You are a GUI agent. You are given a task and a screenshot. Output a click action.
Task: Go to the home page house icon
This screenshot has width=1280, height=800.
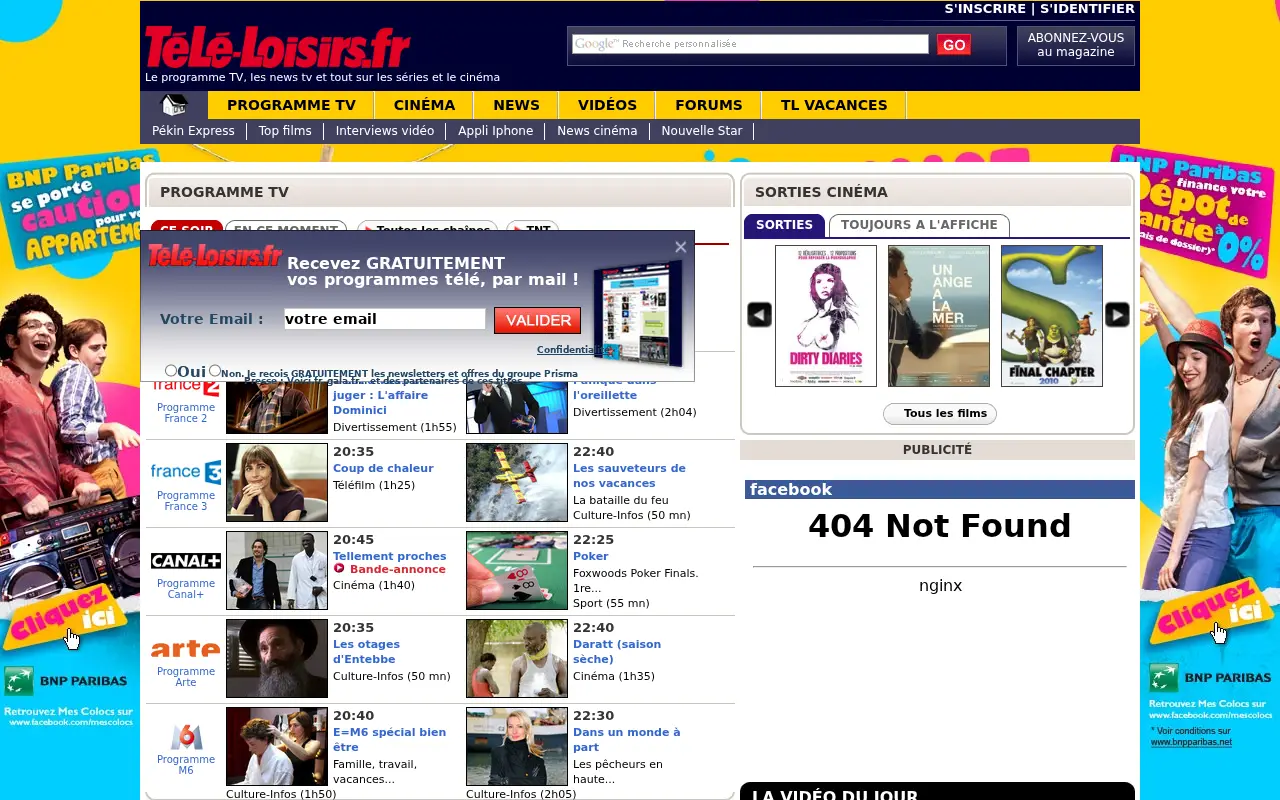[174, 105]
